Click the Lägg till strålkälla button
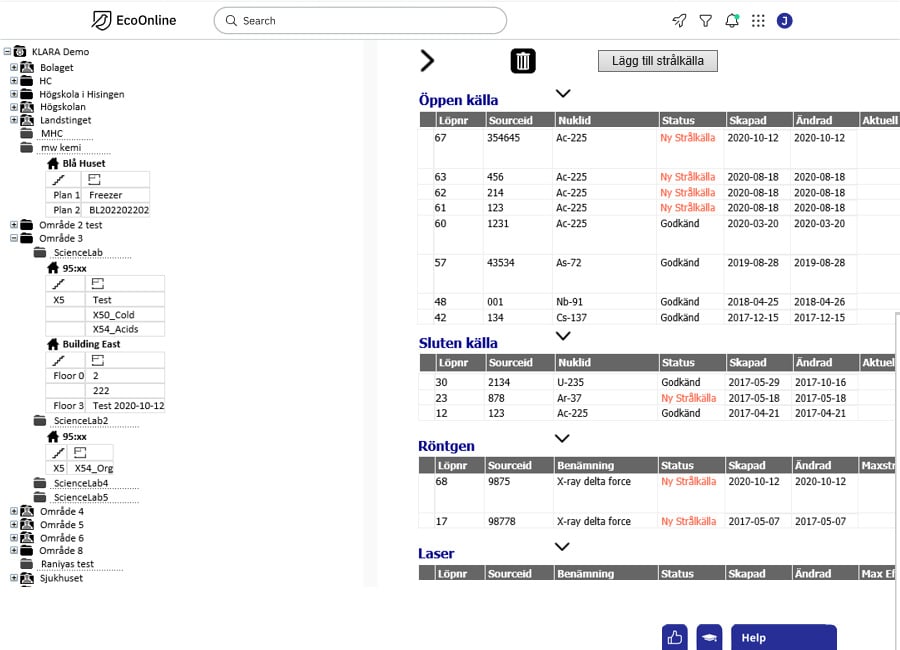Screen dimensions: 900x650 point(658,61)
